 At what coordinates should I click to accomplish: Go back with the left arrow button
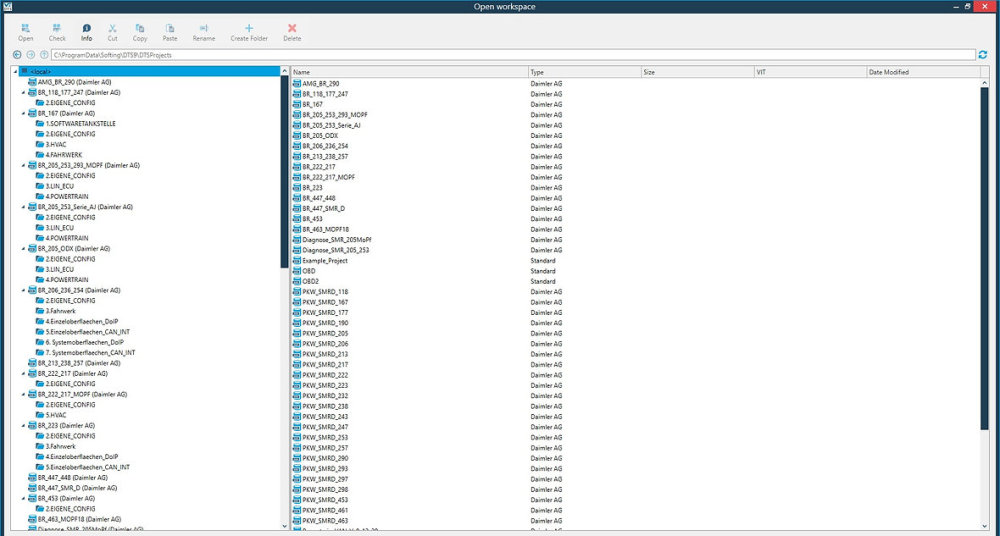click(17, 55)
